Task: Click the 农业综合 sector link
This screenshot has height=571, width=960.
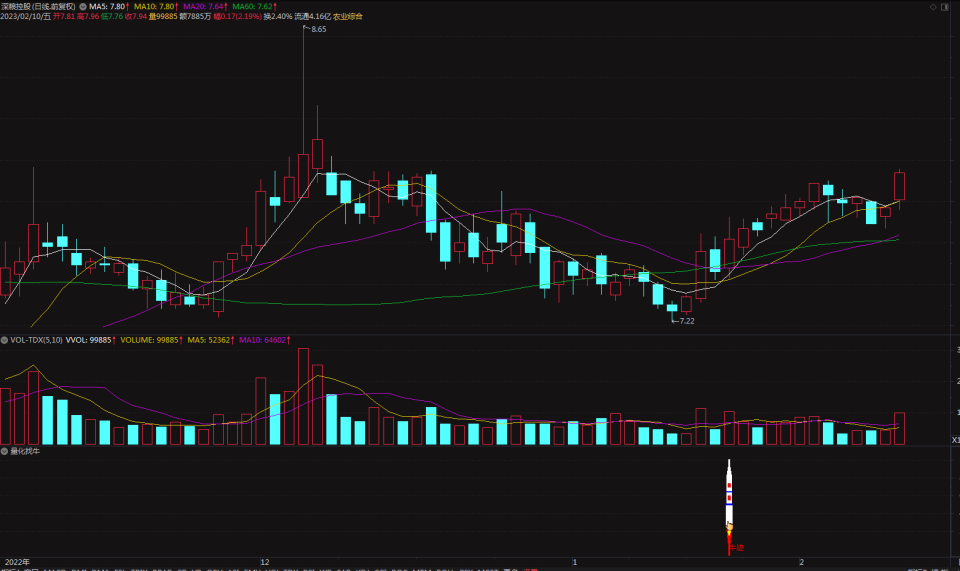Action: point(348,17)
